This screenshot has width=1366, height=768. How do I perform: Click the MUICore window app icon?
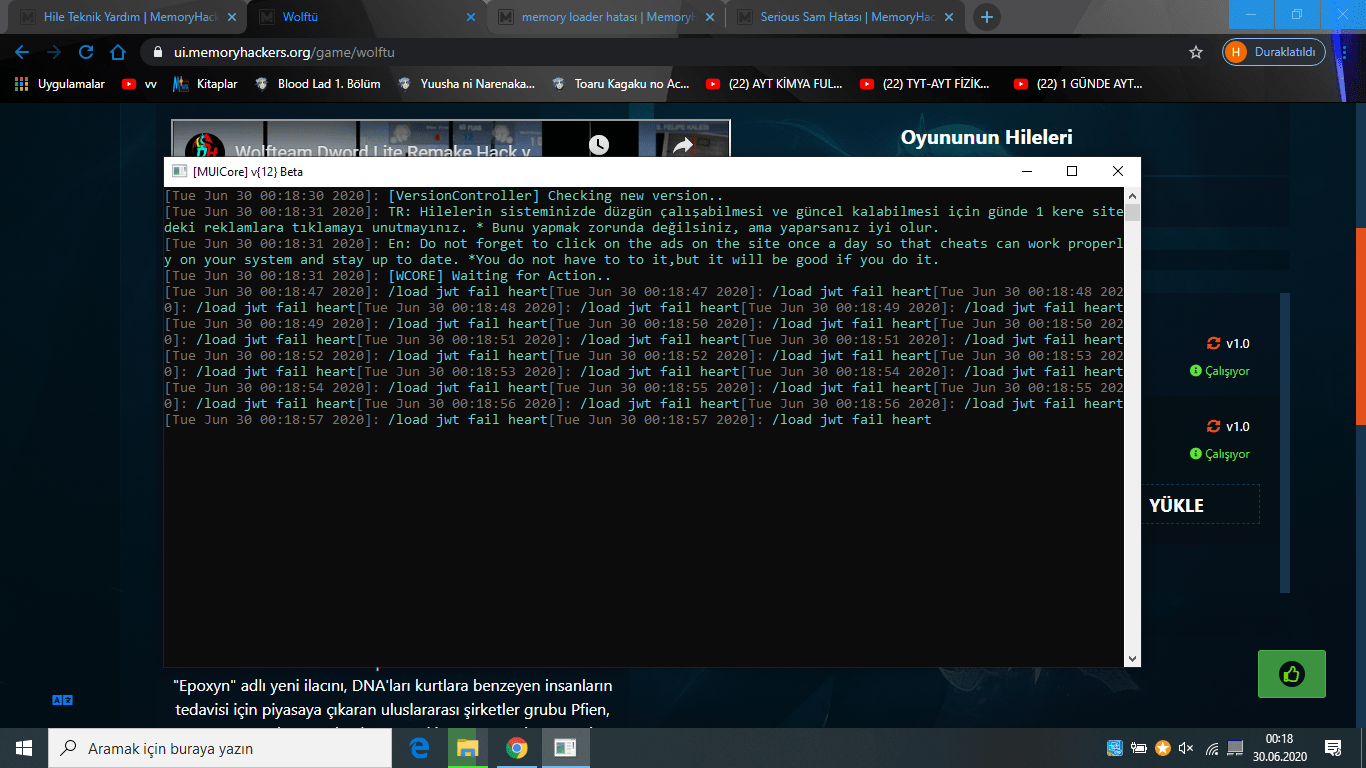click(x=180, y=171)
